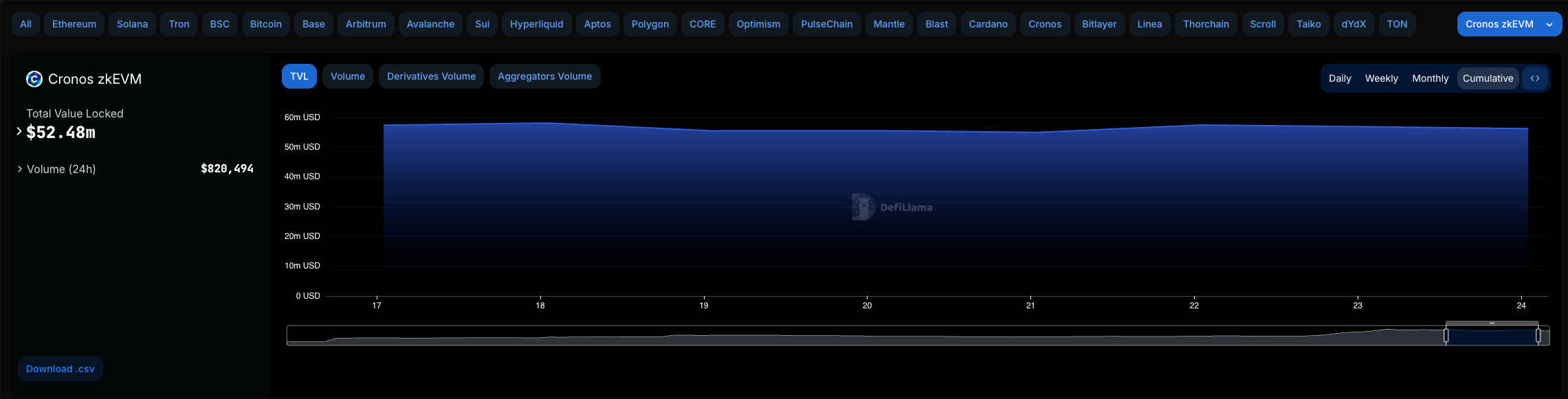Viewport: 1568px width, 399px height.
Task: Open the Bitcoin chain tab
Action: click(266, 24)
